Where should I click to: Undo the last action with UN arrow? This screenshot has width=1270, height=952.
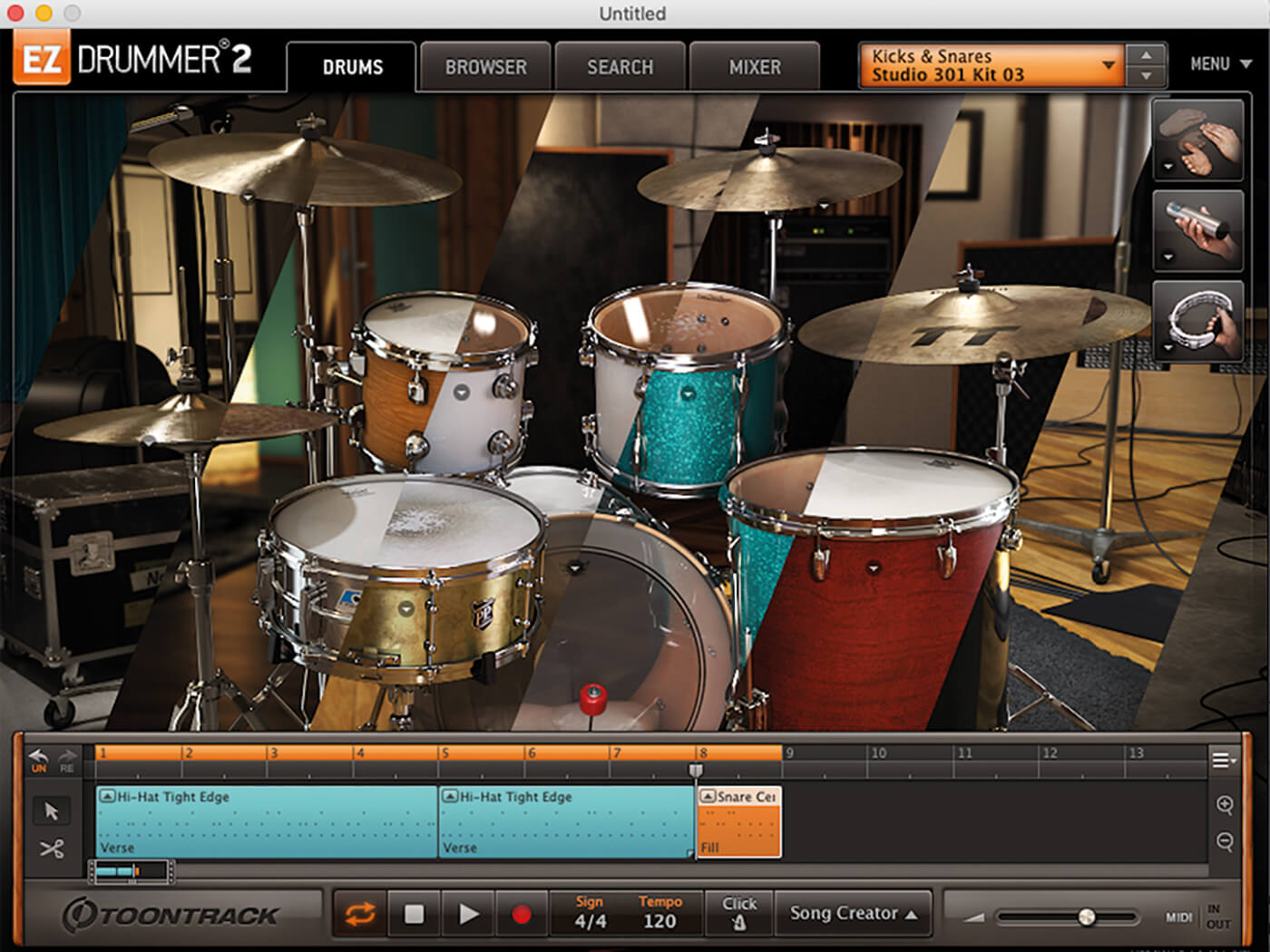[38, 760]
